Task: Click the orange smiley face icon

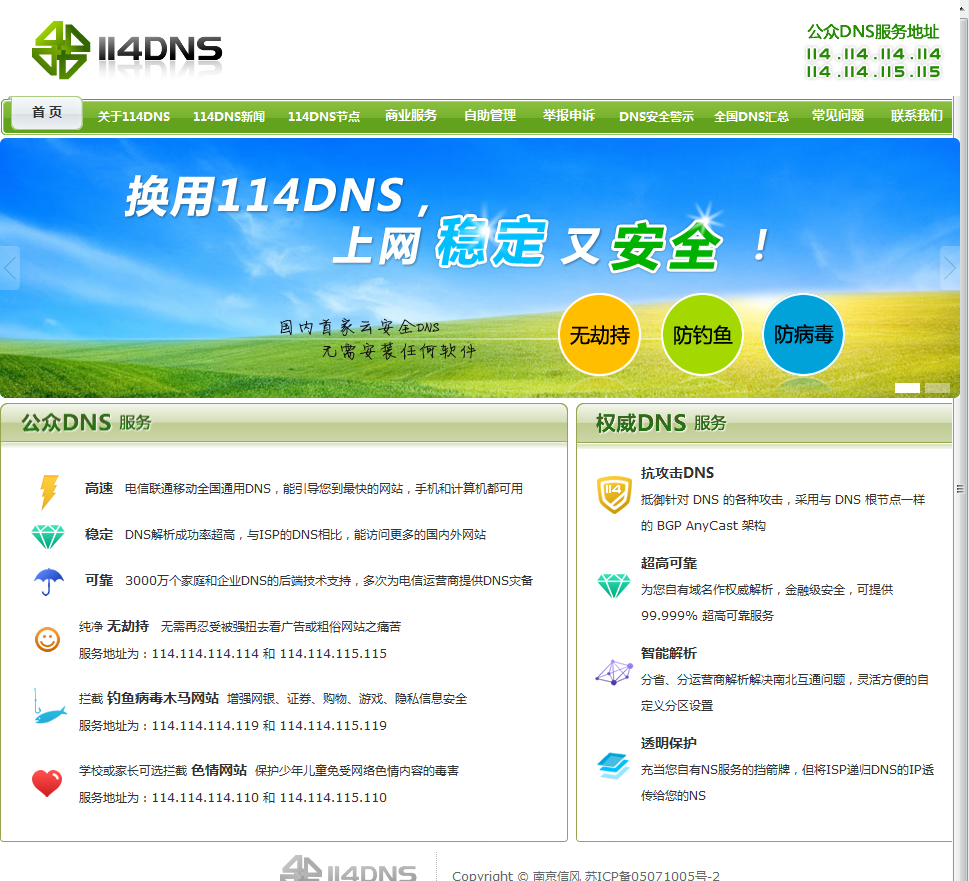Action: click(x=48, y=640)
